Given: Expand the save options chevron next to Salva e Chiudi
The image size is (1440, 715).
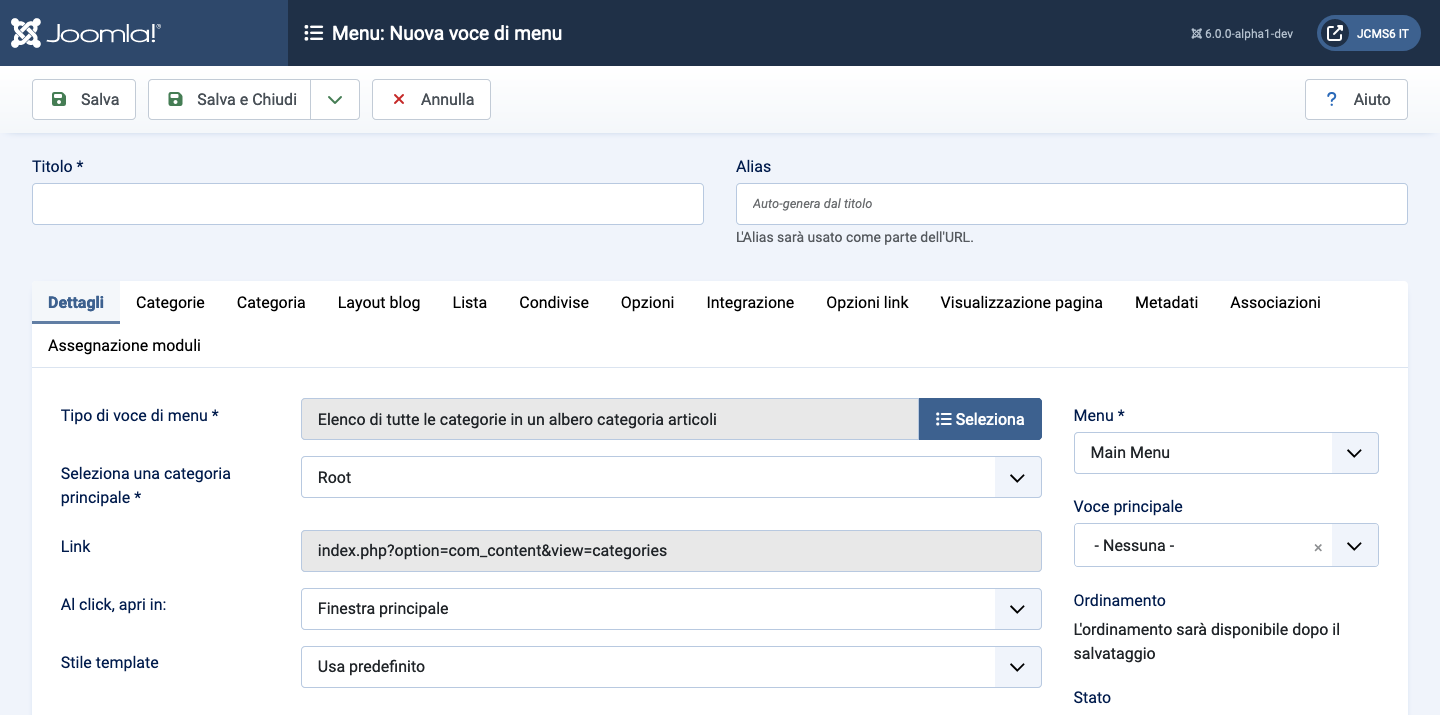Looking at the screenshot, I should [335, 99].
